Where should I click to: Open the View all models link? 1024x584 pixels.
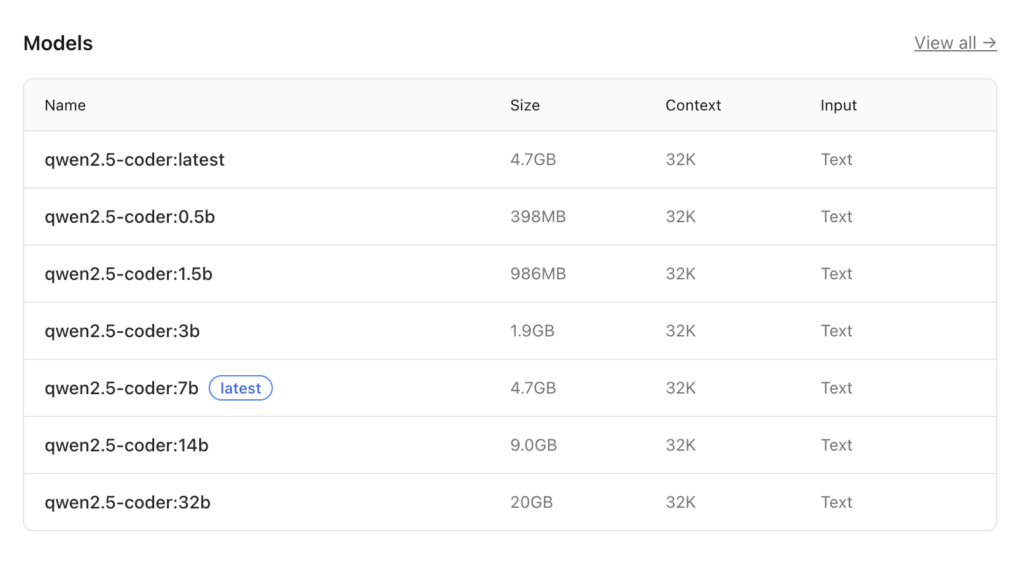point(954,43)
